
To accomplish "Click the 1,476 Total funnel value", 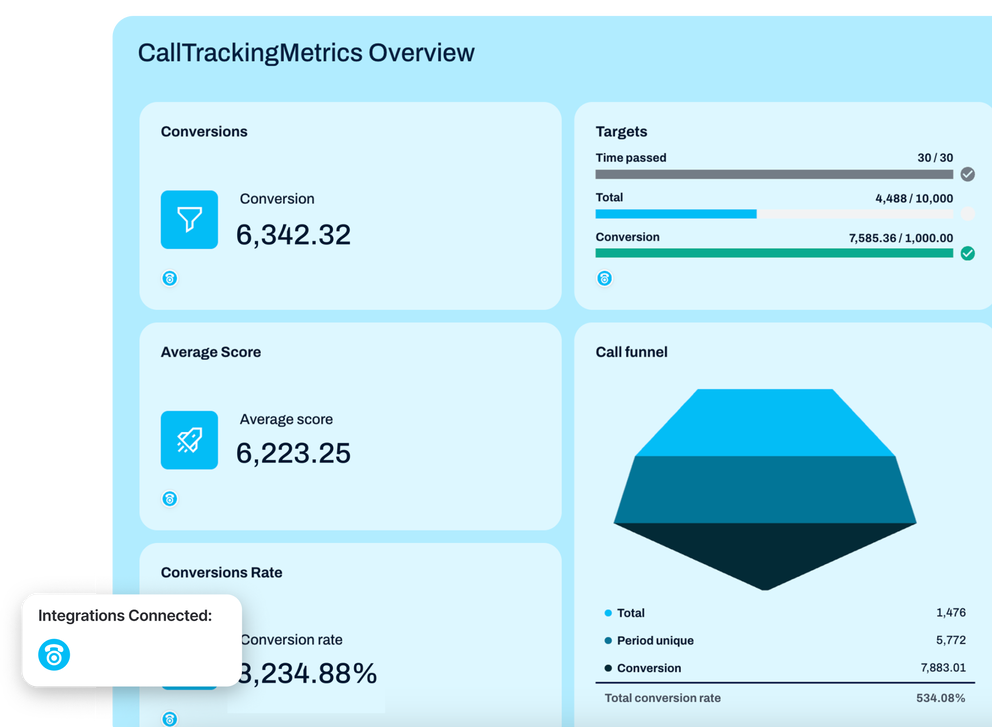I will [951, 612].
